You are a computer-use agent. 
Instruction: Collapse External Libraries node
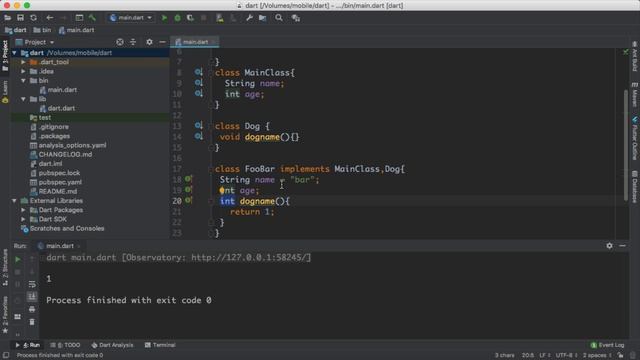[x=15, y=201]
